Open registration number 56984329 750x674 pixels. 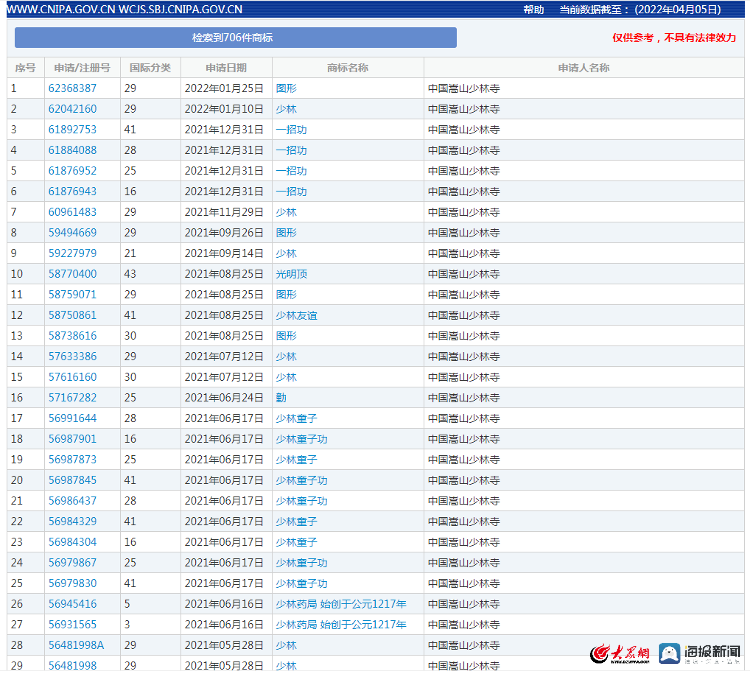pyautogui.click(x=72, y=521)
